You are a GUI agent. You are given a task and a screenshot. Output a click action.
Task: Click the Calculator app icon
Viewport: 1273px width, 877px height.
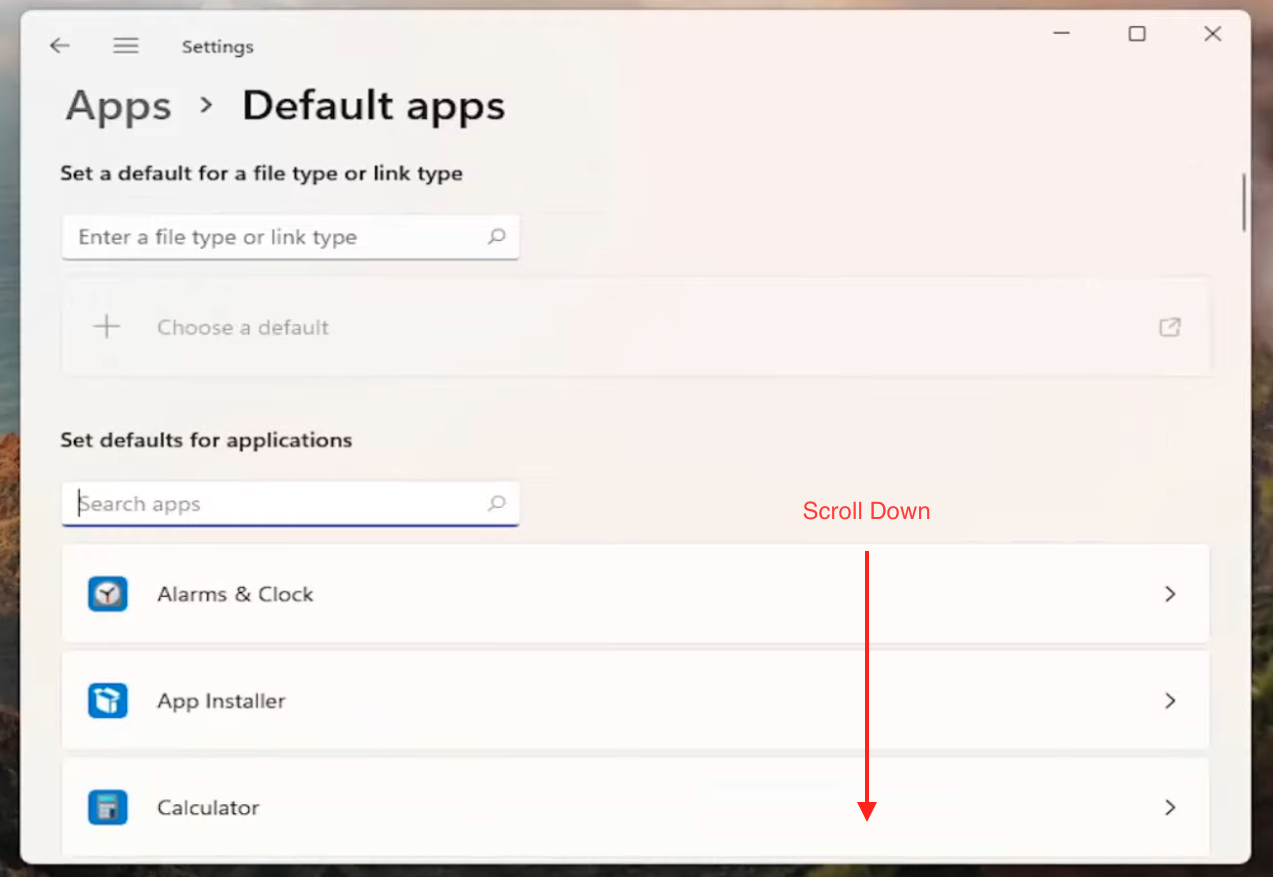point(108,807)
